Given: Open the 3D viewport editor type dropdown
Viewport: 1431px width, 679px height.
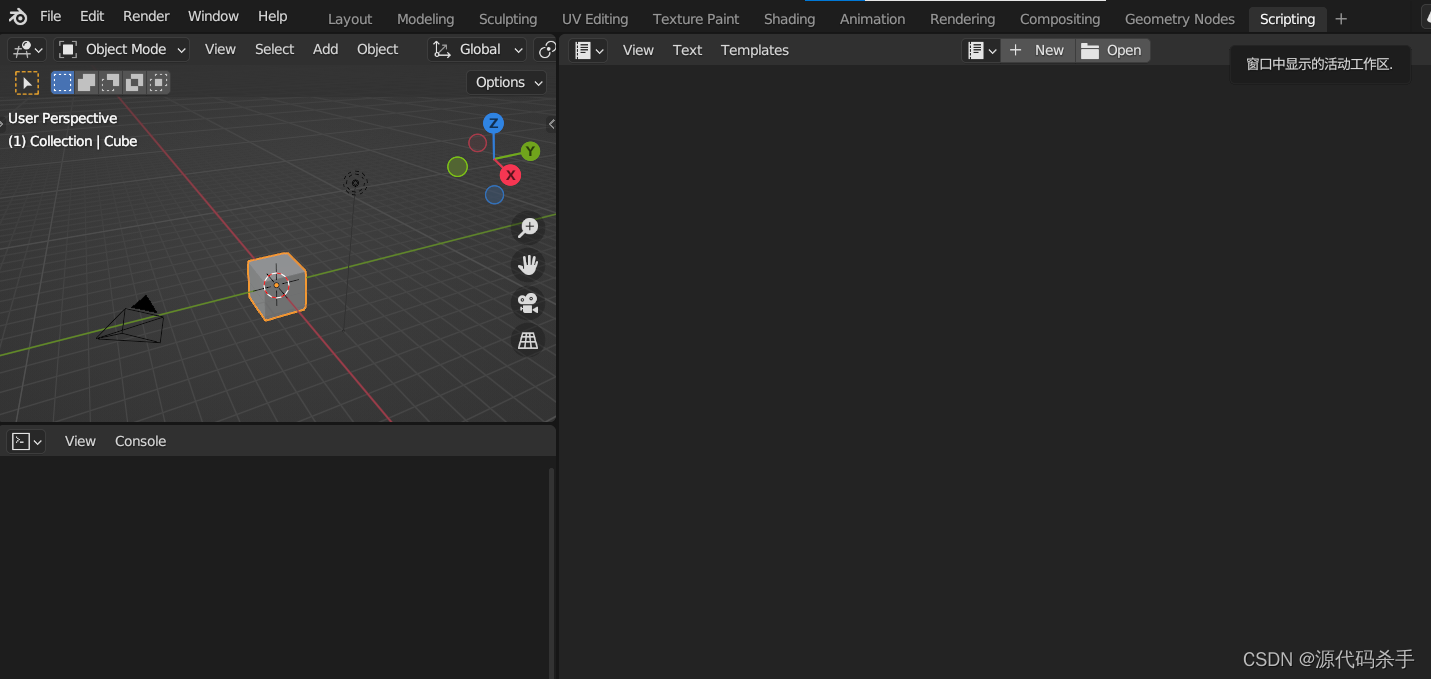Looking at the screenshot, I should click(x=27, y=49).
